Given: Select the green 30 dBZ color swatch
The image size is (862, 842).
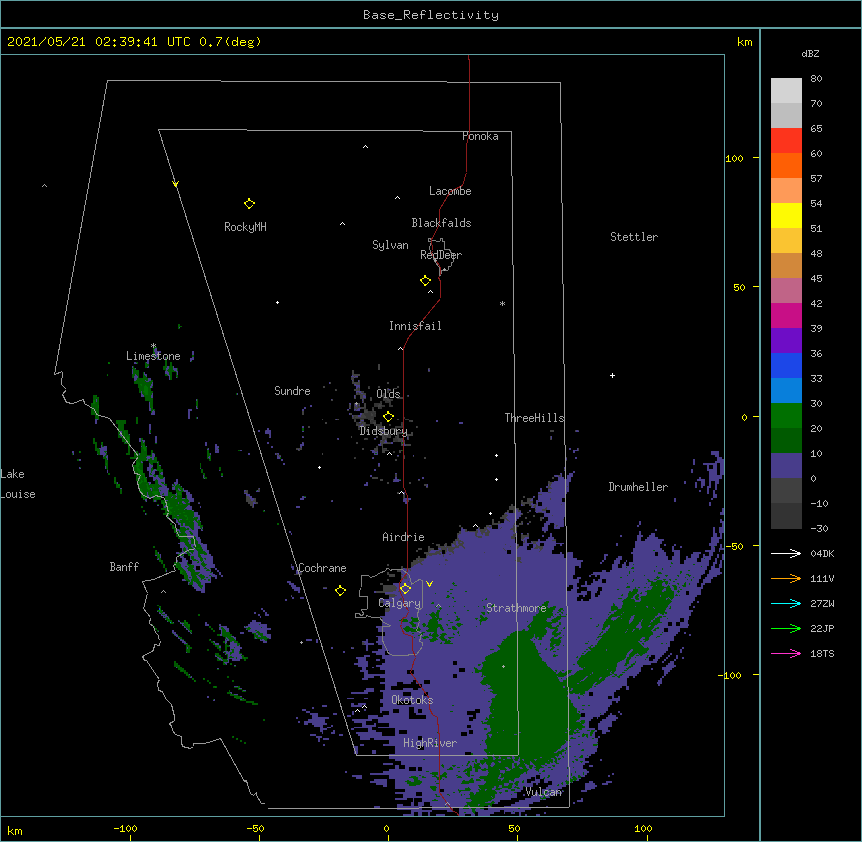Looking at the screenshot, I should (786, 416).
